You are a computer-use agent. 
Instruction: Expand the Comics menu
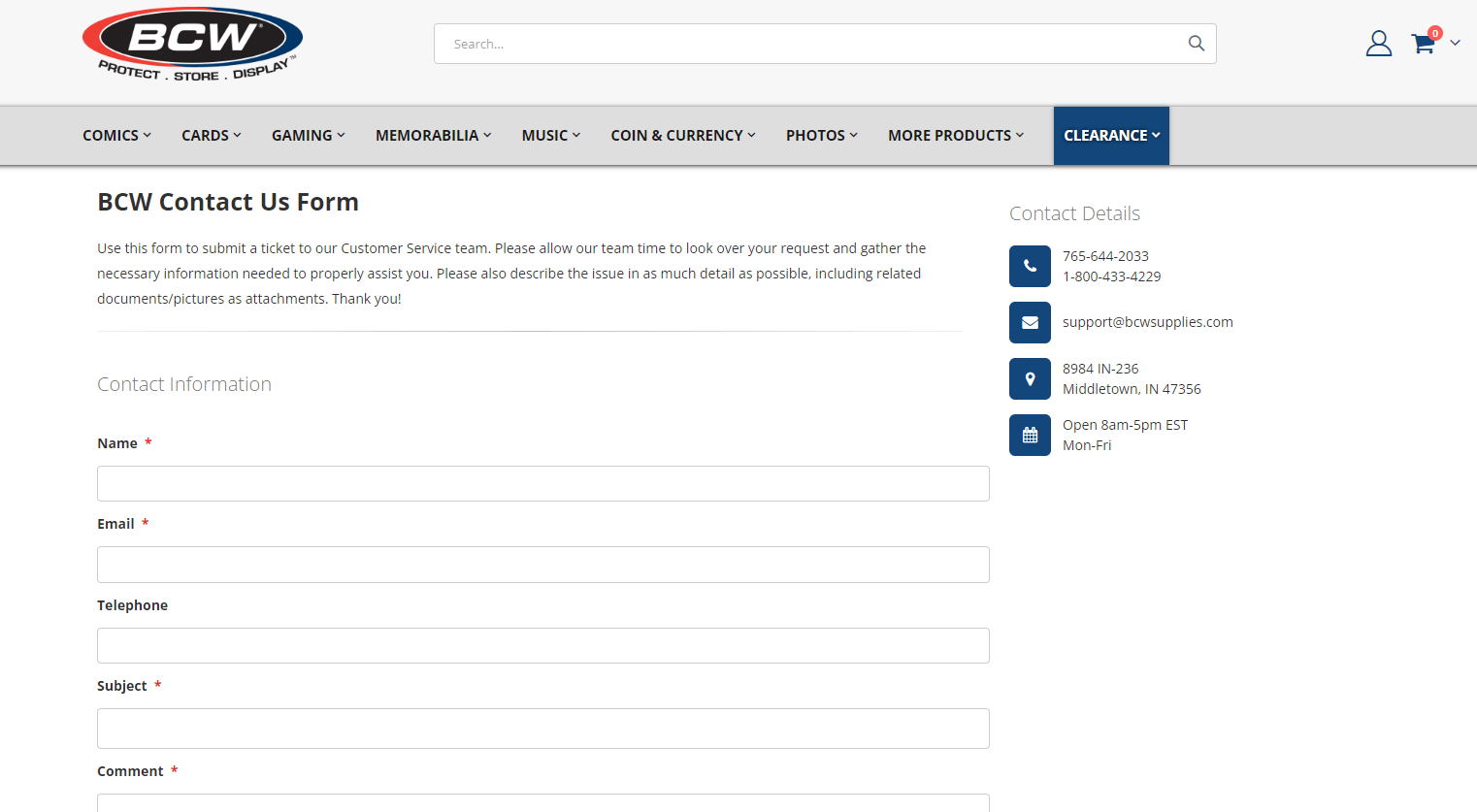pyautogui.click(x=116, y=136)
